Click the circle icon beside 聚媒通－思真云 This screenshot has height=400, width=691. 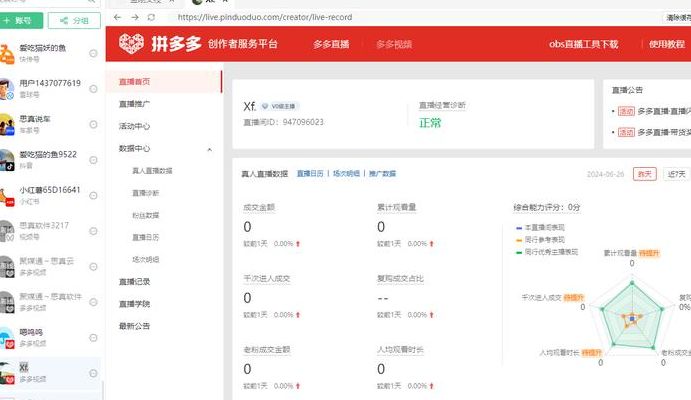[93, 267]
